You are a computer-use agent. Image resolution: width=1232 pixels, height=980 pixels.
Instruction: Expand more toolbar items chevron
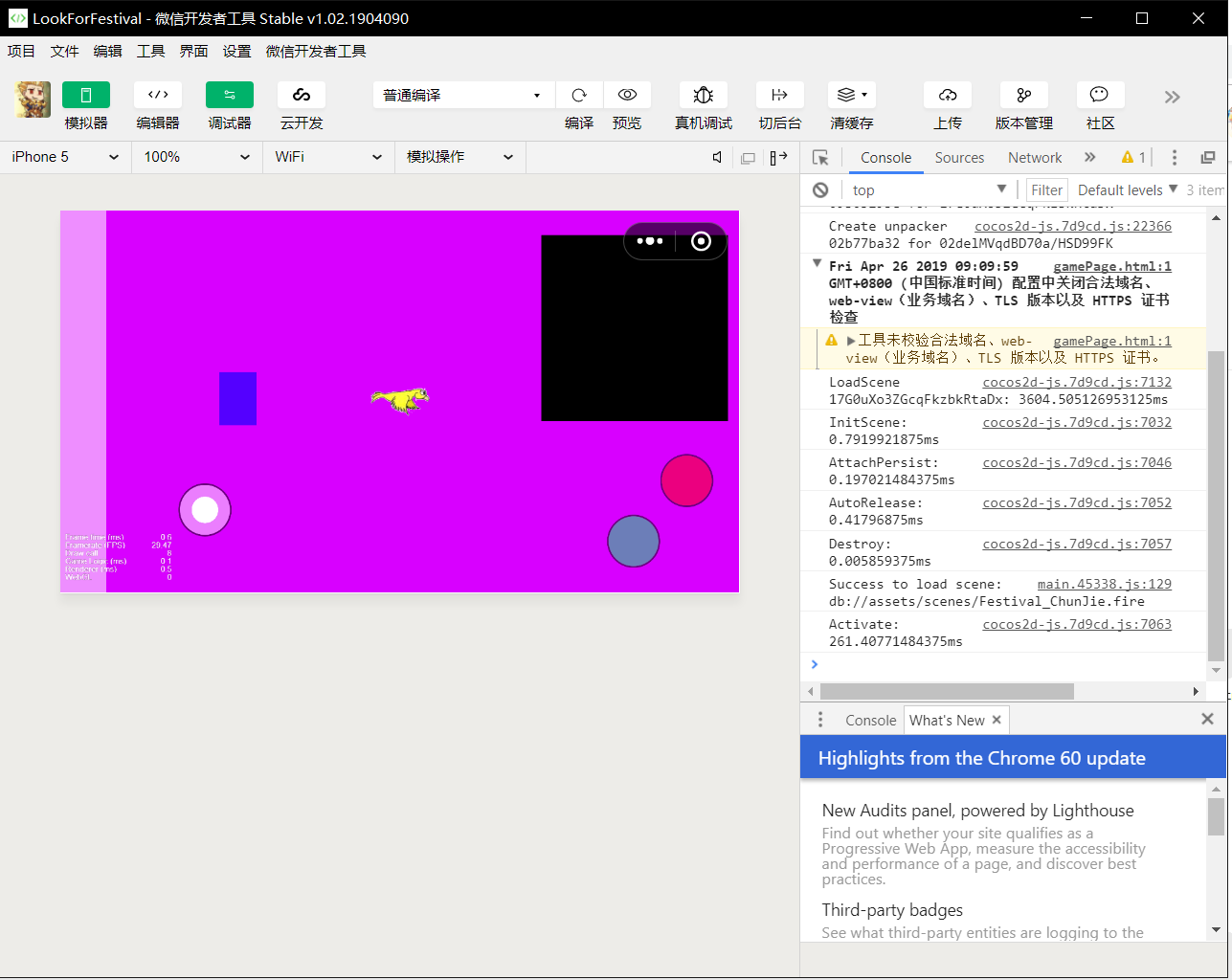[x=1173, y=97]
